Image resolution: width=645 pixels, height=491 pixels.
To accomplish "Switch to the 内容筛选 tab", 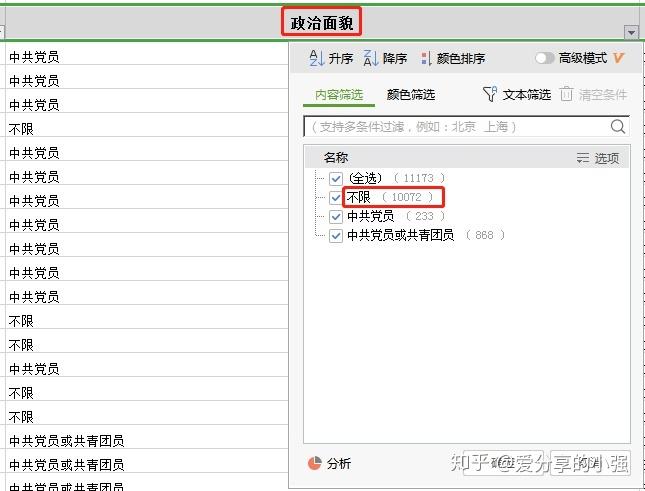I will 339,95.
